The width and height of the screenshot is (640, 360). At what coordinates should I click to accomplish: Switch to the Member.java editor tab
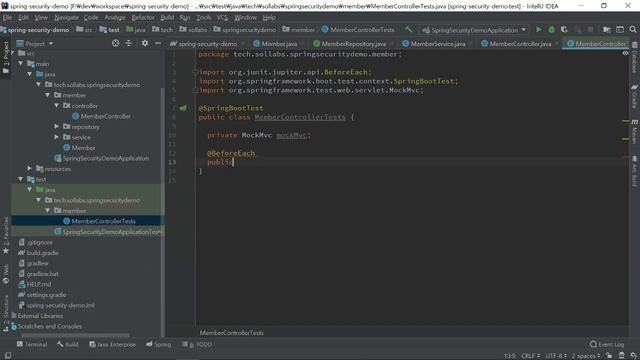[x=279, y=44]
